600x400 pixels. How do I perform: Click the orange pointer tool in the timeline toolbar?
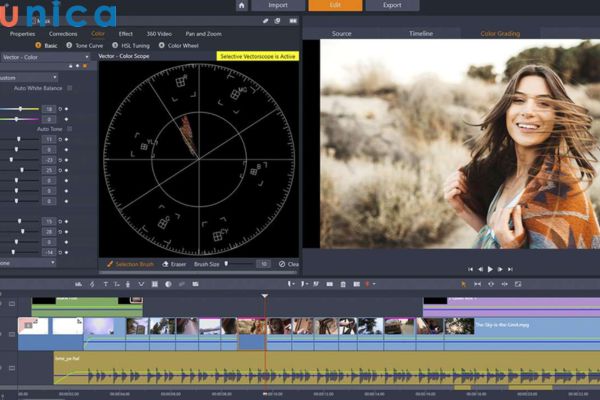(464, 284)
